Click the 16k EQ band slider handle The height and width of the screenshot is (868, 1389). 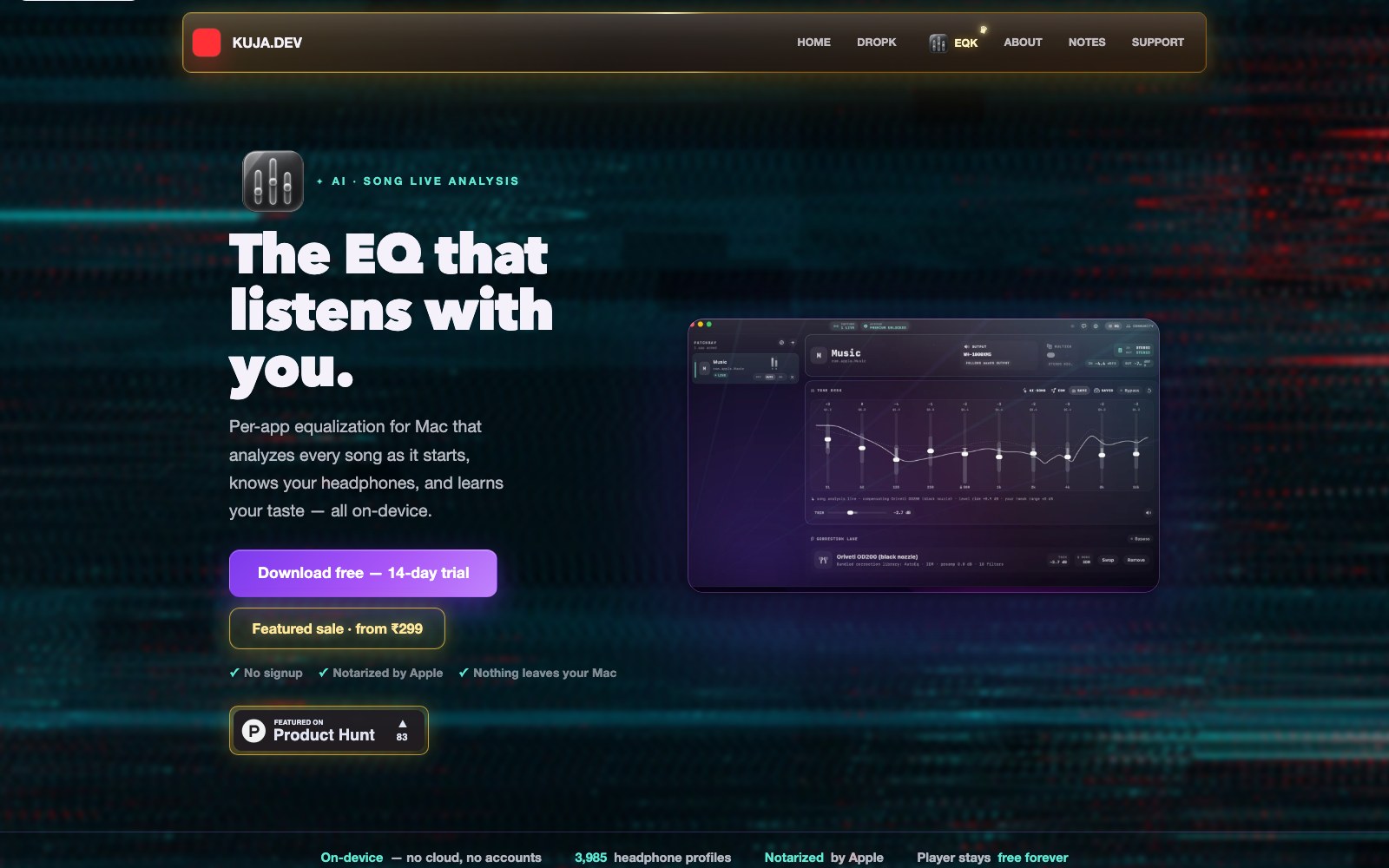[x=1136, y=453]
